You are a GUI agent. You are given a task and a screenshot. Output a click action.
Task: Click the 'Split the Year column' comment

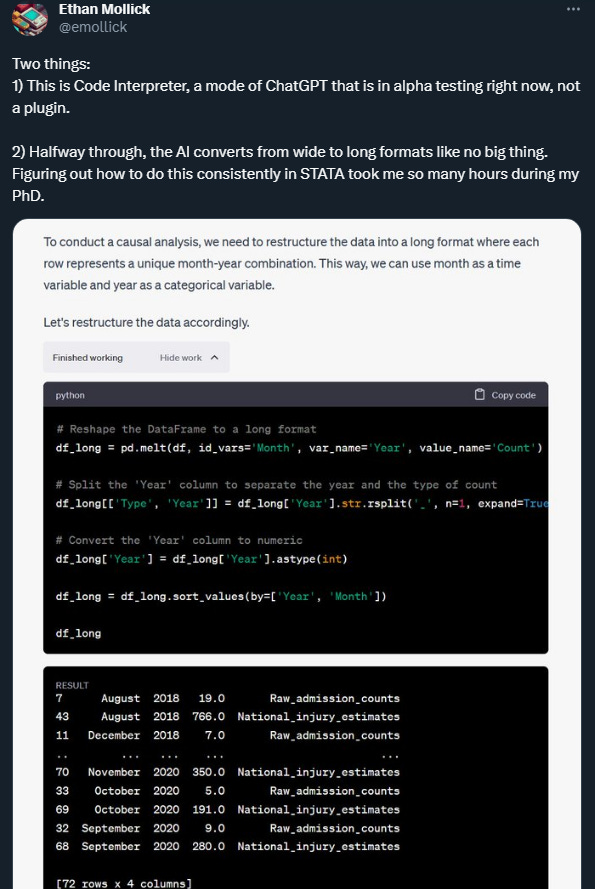[276, 485]
